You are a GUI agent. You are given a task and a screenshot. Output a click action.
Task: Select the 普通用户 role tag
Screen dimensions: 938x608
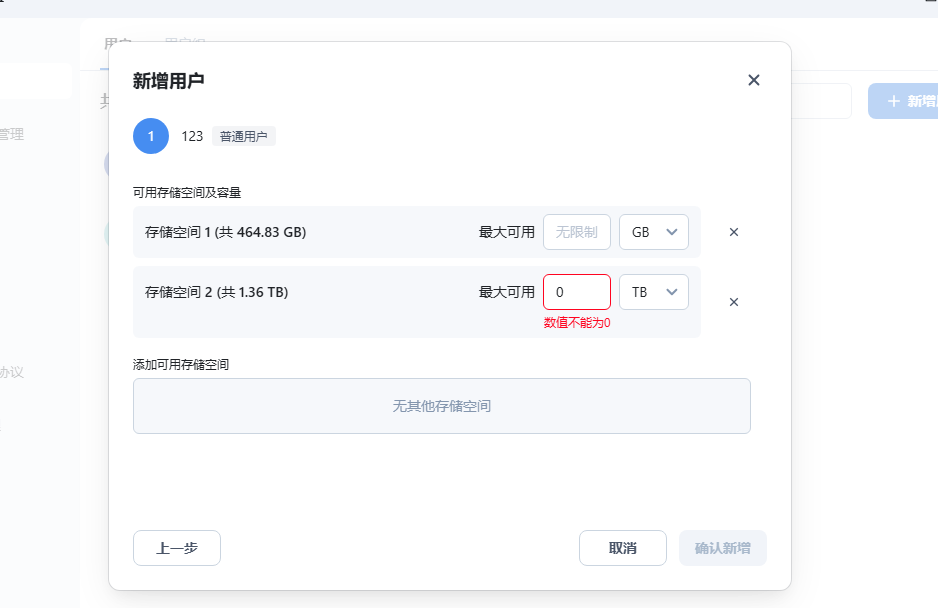coord(243,136)
